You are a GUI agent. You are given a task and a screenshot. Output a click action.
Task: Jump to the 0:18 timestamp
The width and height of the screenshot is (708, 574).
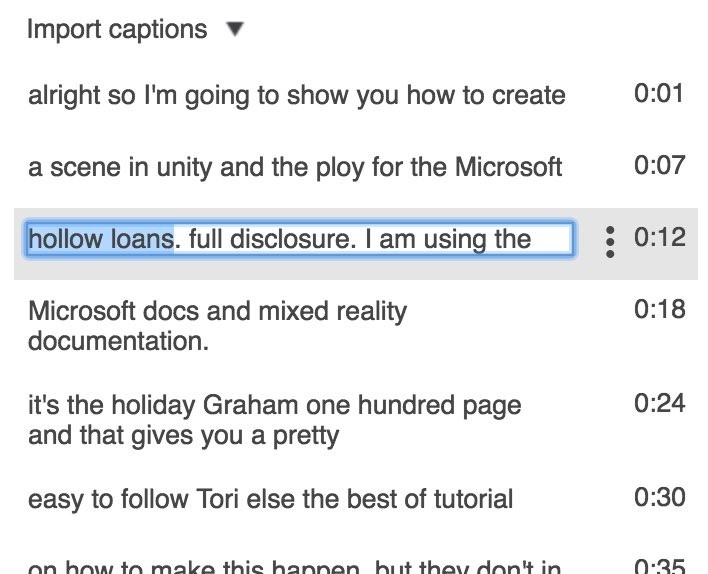click(659, 309)
